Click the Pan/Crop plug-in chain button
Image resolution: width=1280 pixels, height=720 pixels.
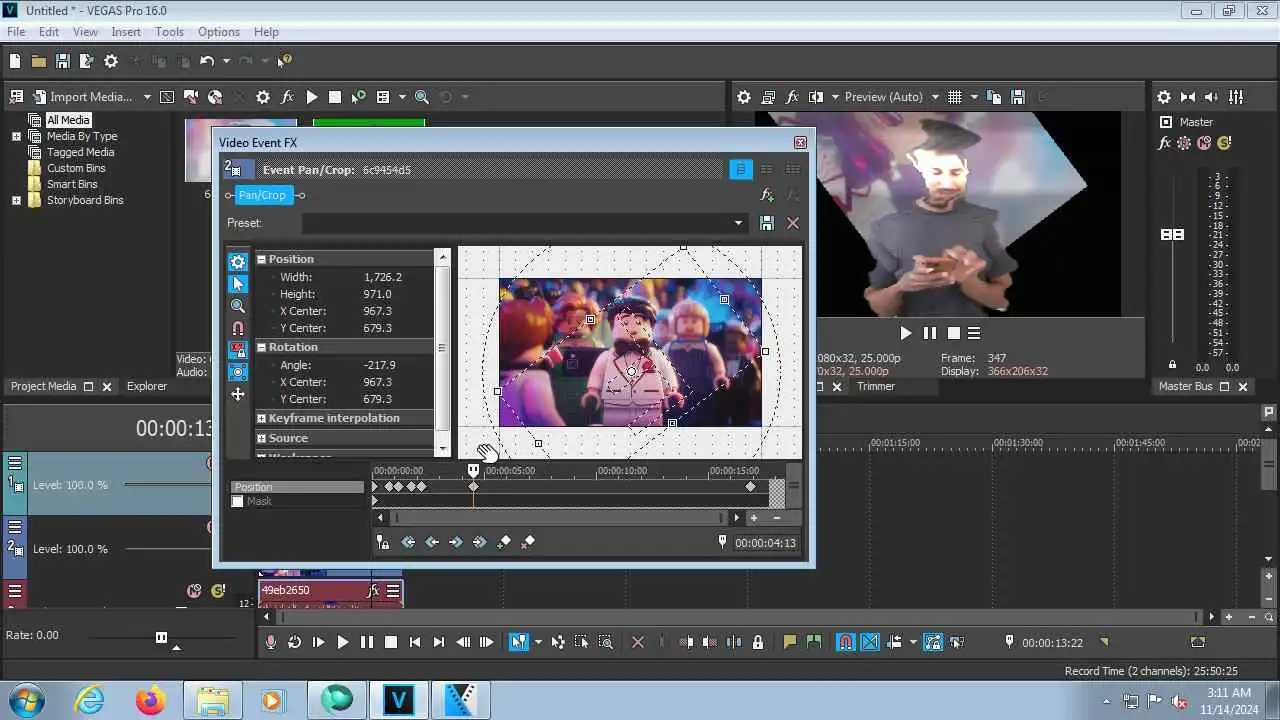262,195
